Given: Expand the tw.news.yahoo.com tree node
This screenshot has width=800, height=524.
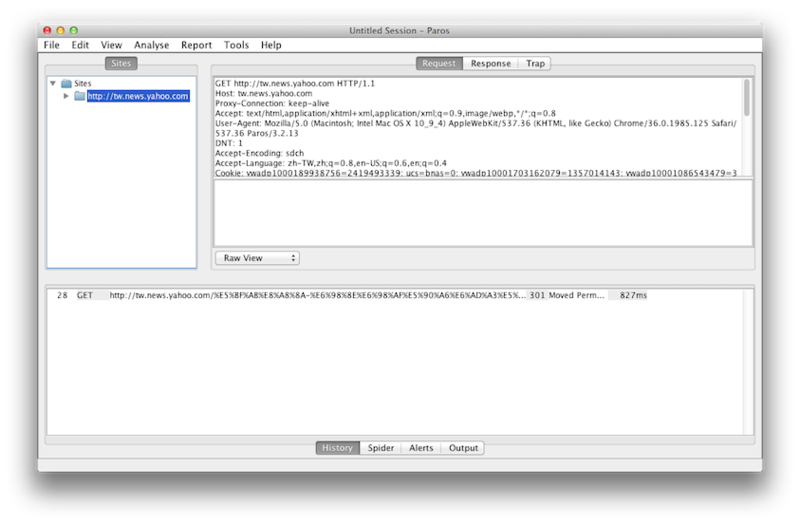Looking at the screenshot, I should coord(66,96).
